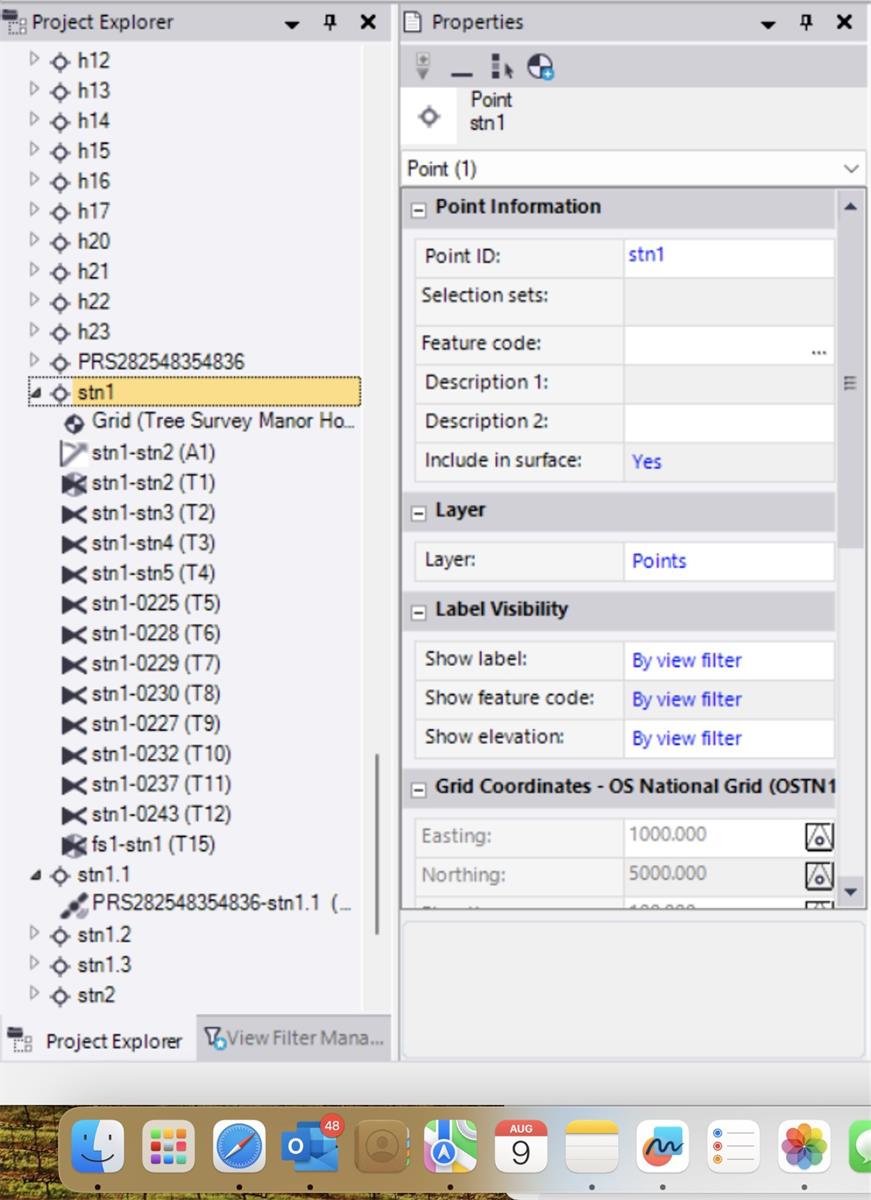Click the Properties scrollbar down arrow

(x=850, y=891)
